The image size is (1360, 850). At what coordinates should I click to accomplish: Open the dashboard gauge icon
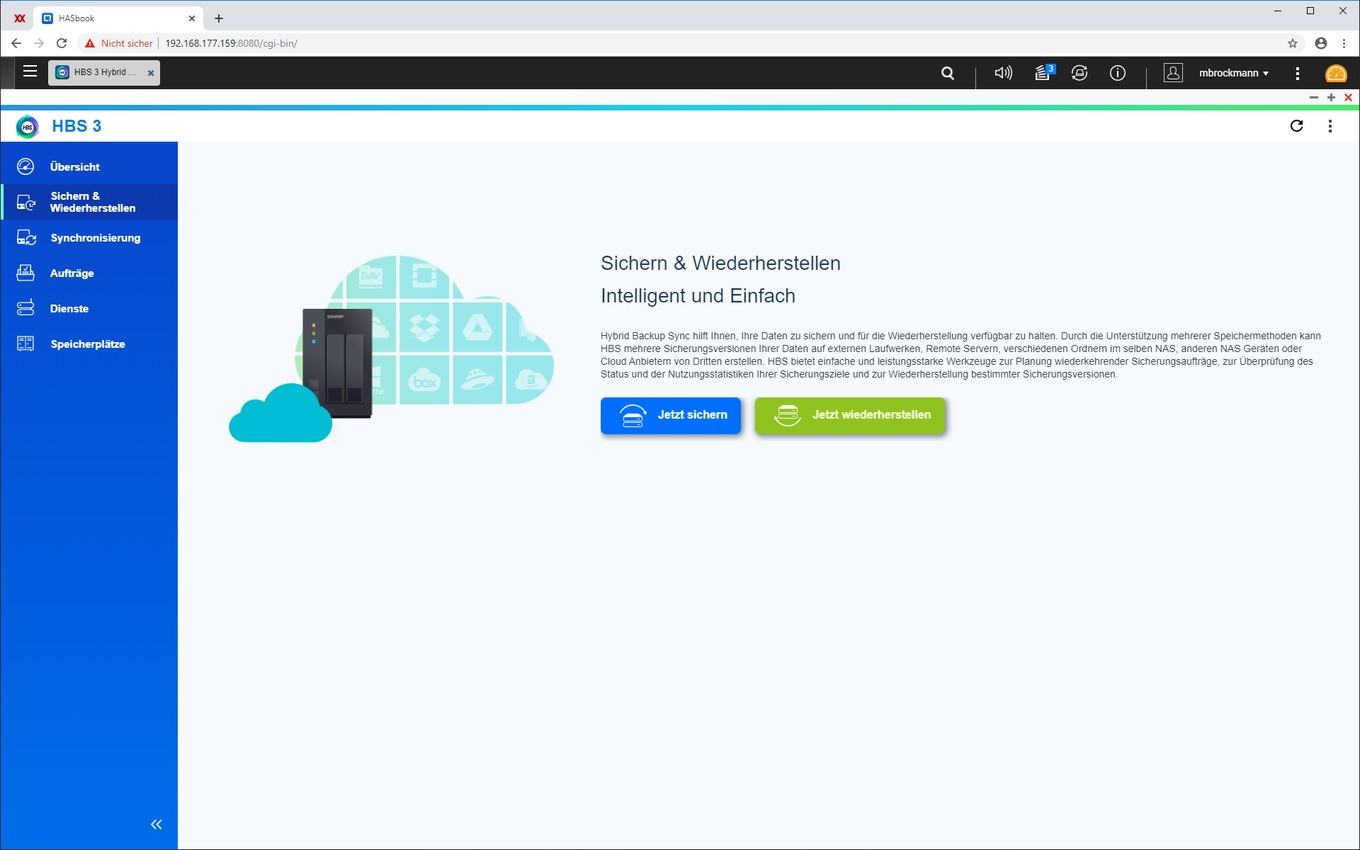point(1335,73)
